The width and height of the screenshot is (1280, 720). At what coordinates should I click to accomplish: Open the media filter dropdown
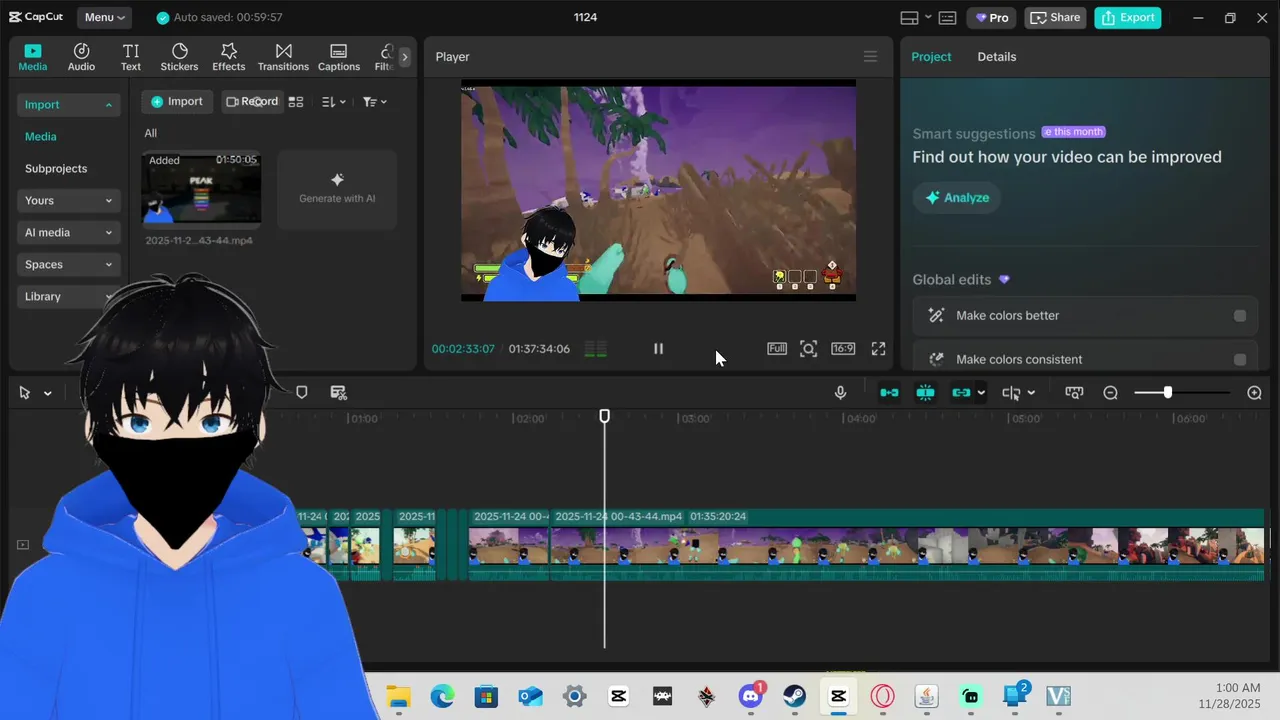[374, 102]
